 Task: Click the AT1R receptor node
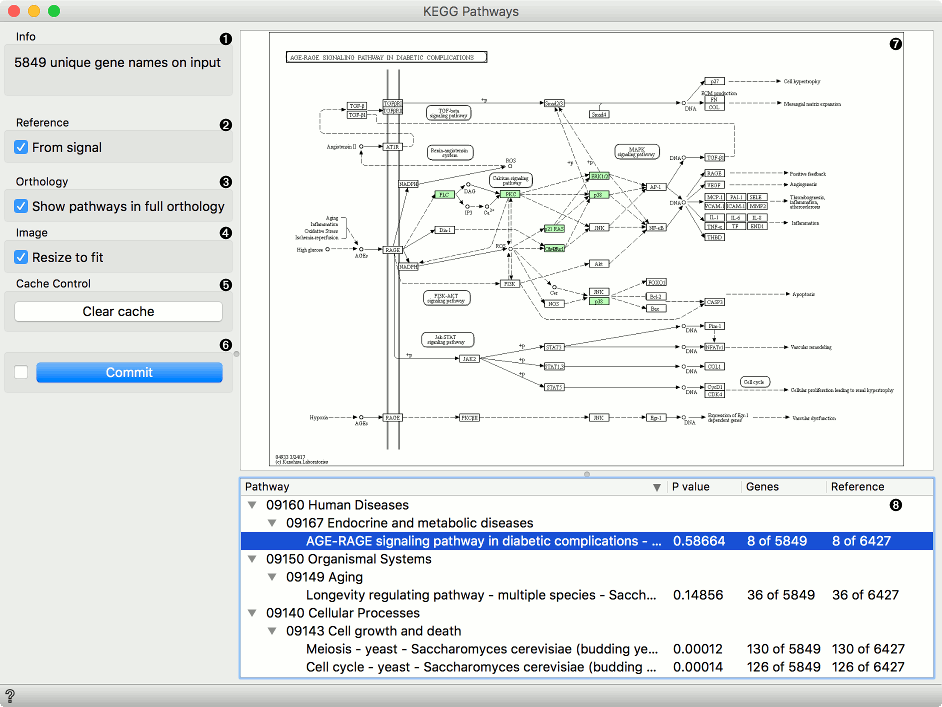point(392,147)
